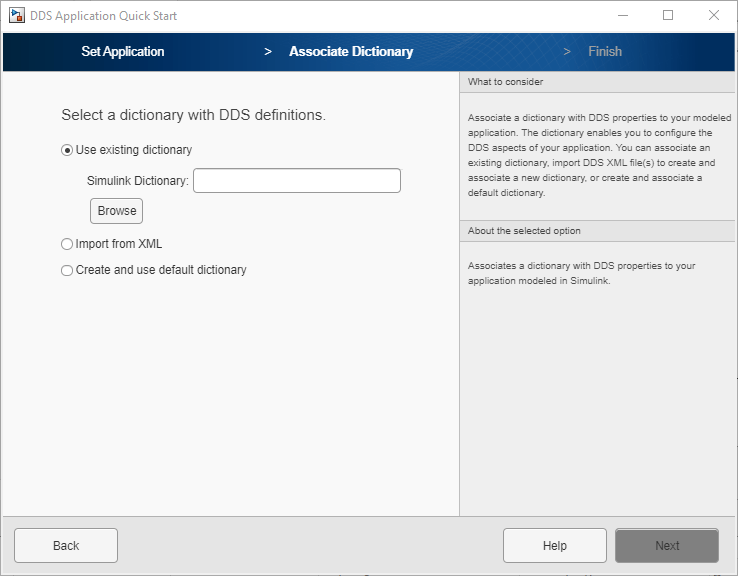The height and width of the screenshot is (576, 738).
Task: Maximize the Quick Start window
Action: pos(668,16)
